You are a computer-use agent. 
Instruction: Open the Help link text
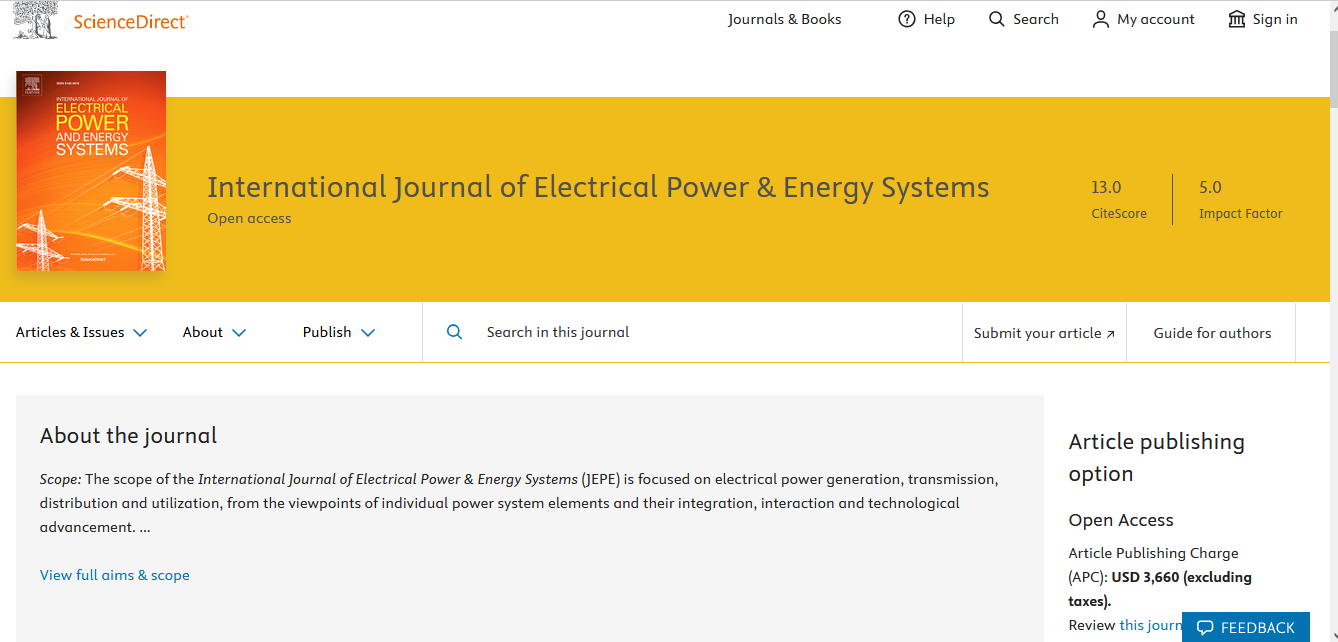[x=939, y=19]
